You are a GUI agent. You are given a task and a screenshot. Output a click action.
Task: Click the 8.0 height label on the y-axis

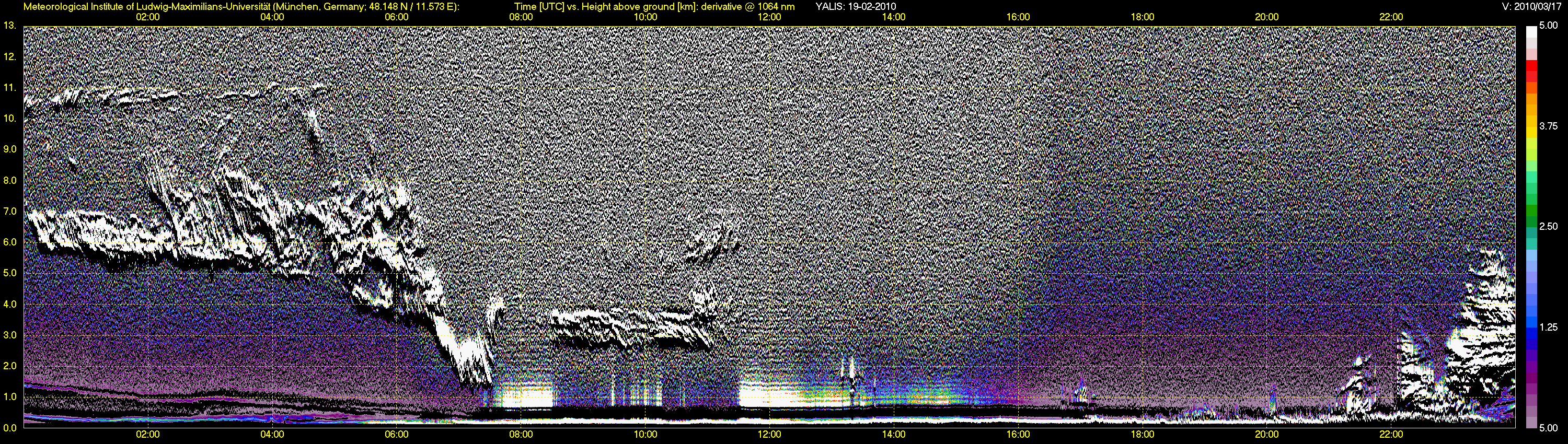coord(10,181)
